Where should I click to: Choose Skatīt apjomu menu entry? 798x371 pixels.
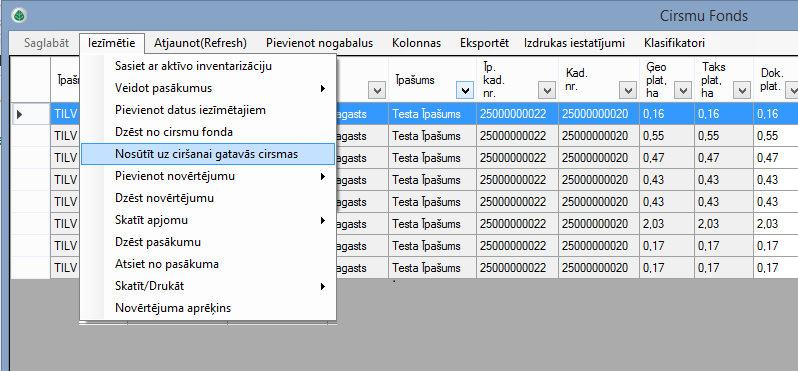[208, 220]
